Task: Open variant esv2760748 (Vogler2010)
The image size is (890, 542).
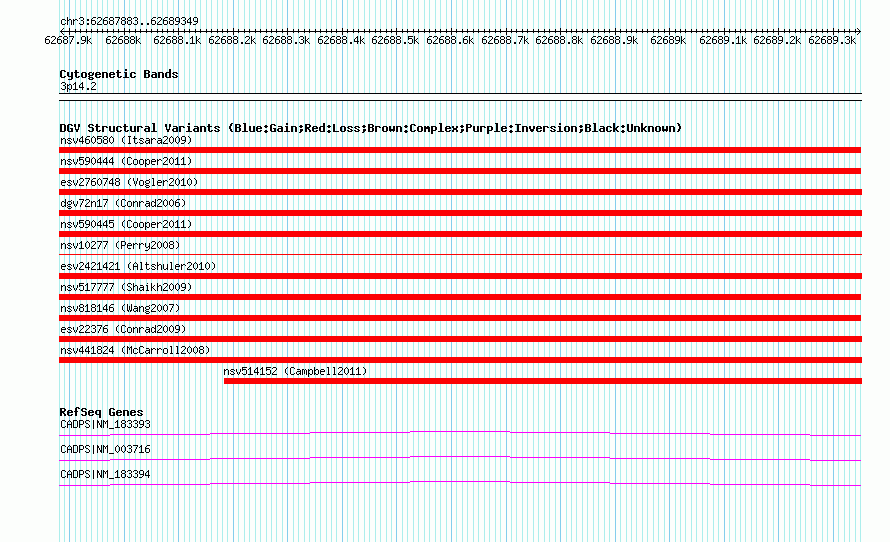Action: coord(129,182)
